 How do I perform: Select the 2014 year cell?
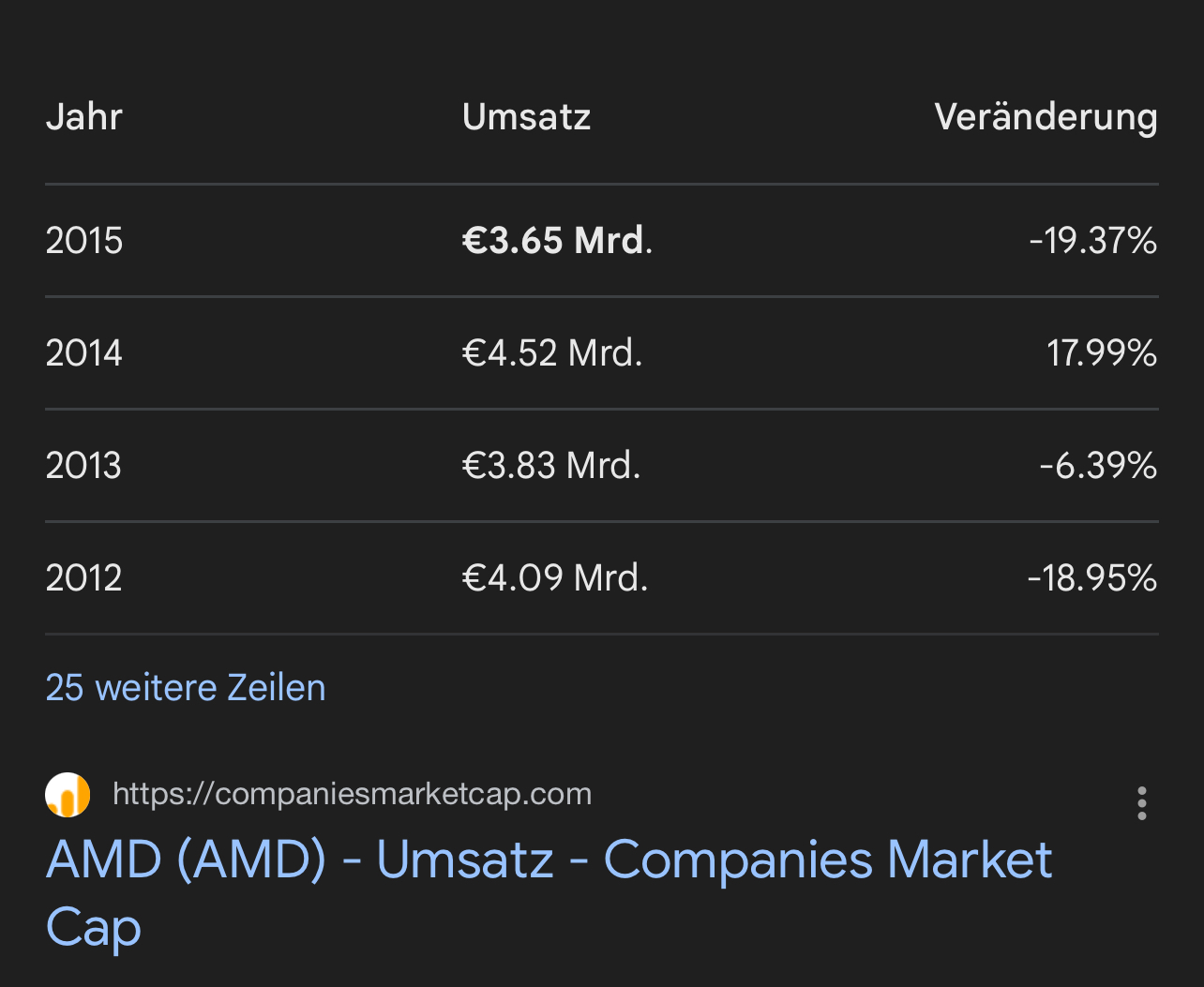[84, 353]
